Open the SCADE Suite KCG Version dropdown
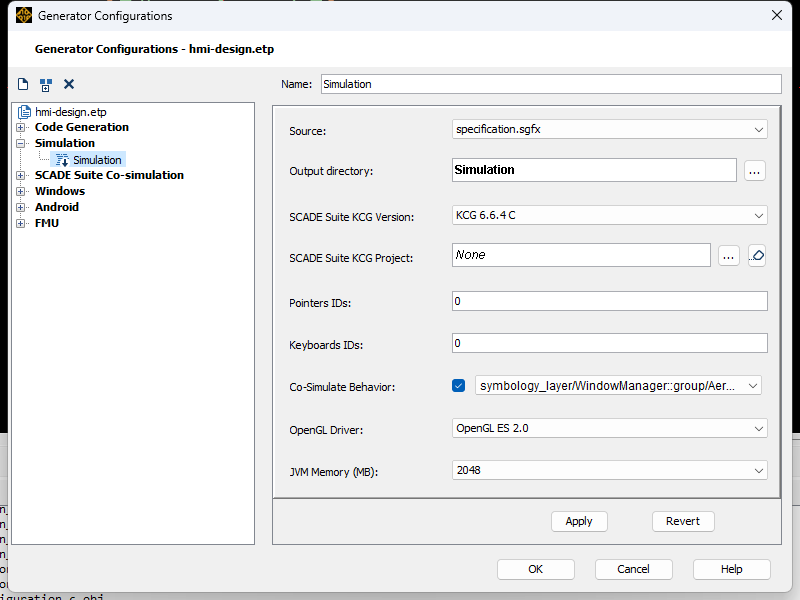Viewport: 800px width, 600px height. click(x=609, y=215)
